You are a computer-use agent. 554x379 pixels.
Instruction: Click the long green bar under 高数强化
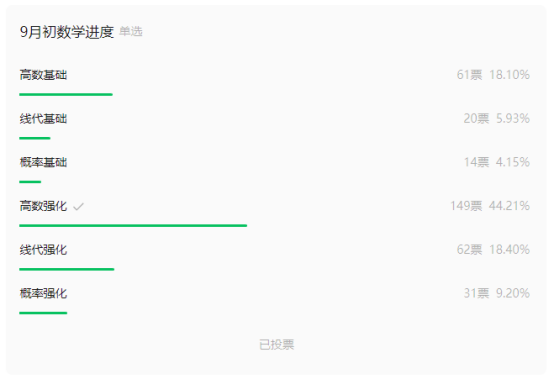[x=133, y=225]
